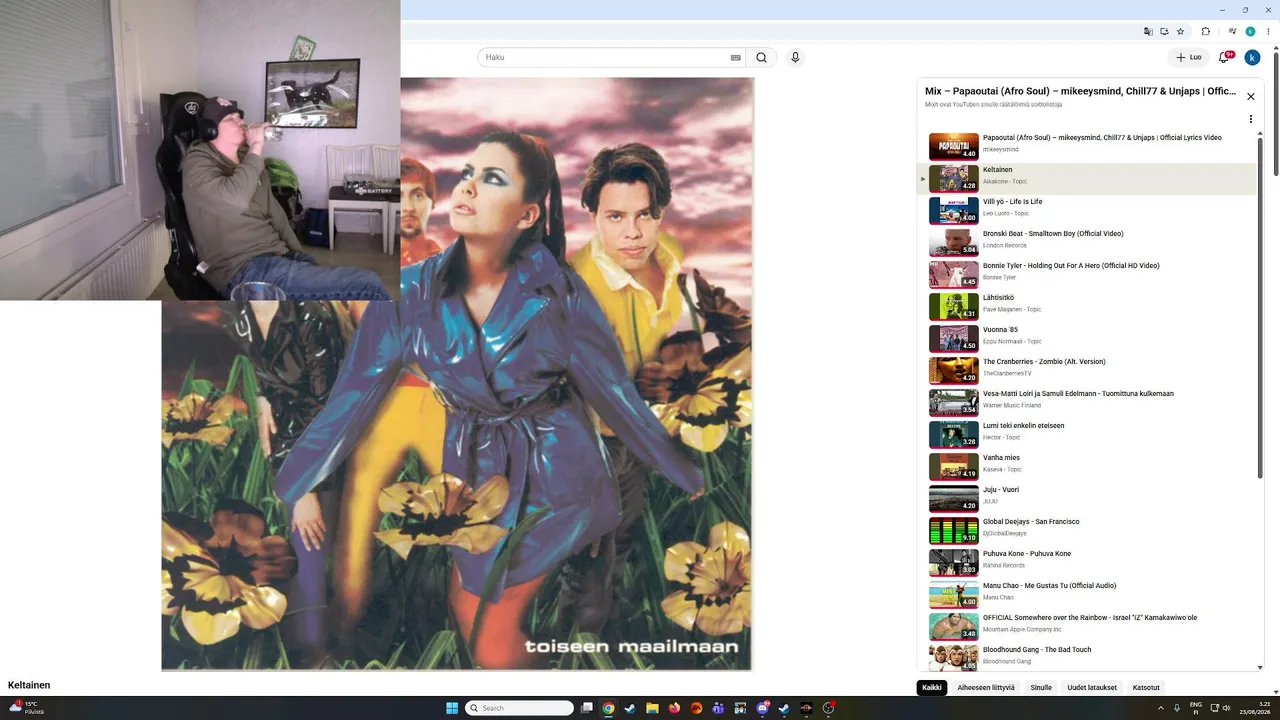1280x720 pixels.
Task: Click the Puhuva Kone video thumbnail
Action: pos(954,563)
